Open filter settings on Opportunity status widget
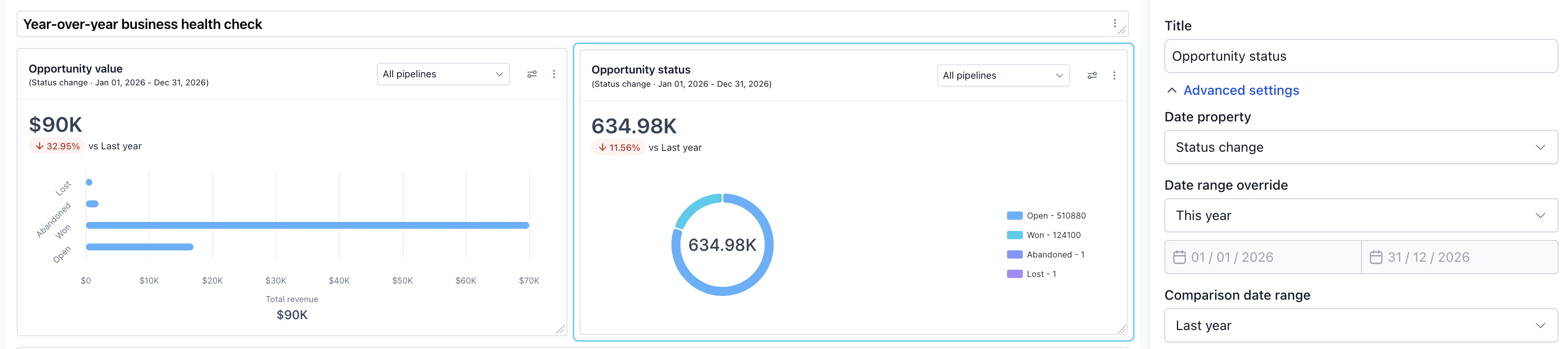1568x349 pixels. 1092,75
